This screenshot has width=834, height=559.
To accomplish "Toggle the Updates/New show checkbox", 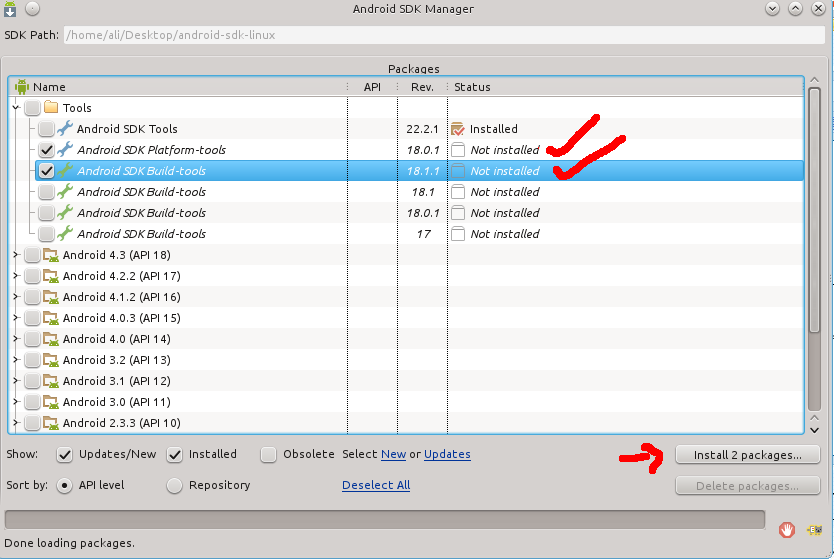I will click(64, 455).
